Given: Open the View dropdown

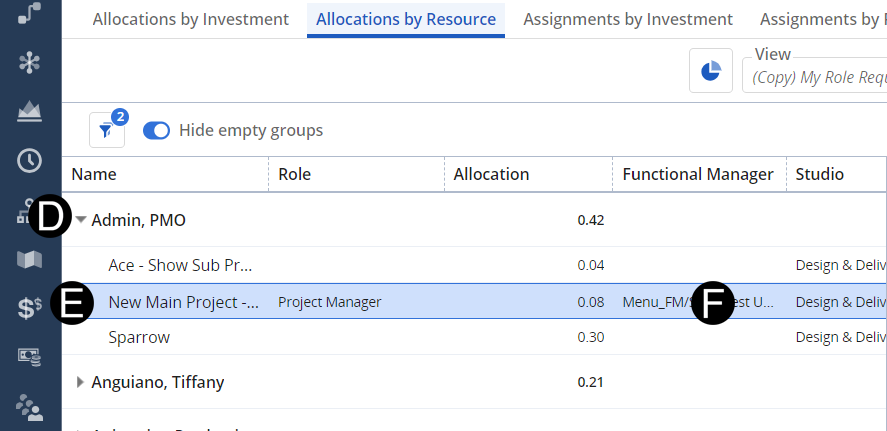Looking at the screenshot, I should [815, 76].
